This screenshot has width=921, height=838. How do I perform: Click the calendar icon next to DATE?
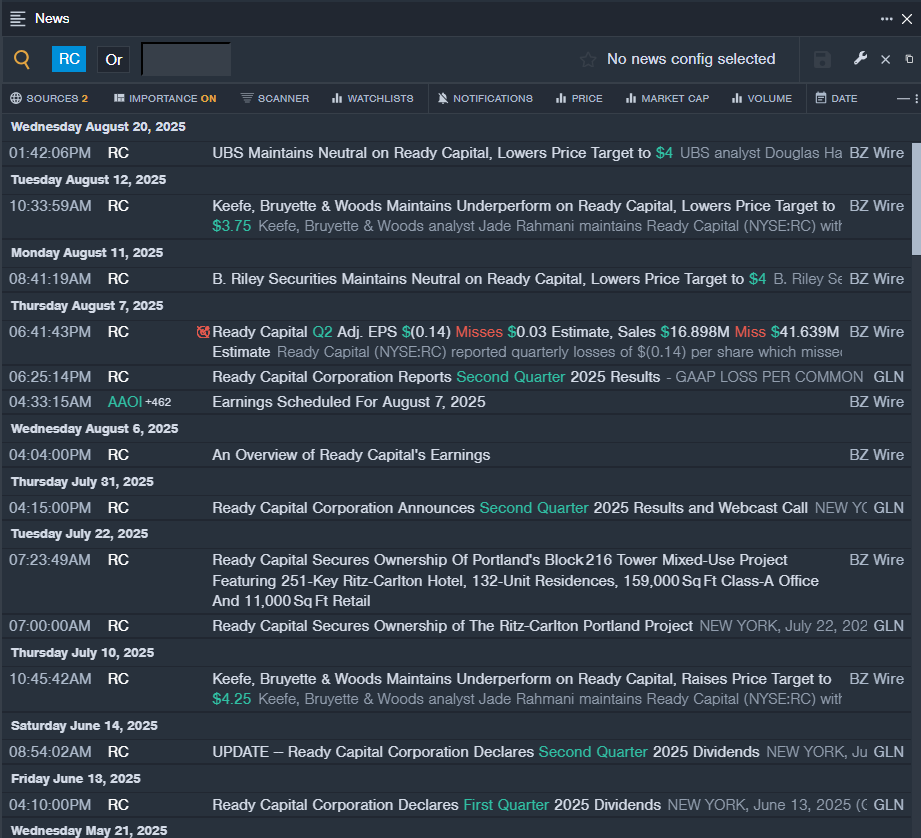click(821, 97)
